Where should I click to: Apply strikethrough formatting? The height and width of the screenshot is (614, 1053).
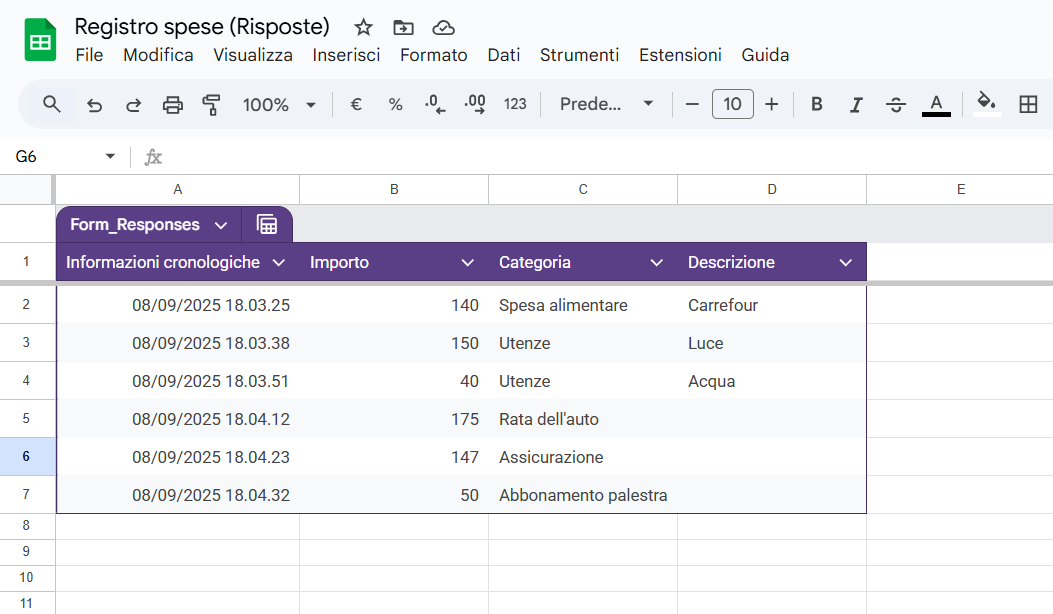(896, 104)
